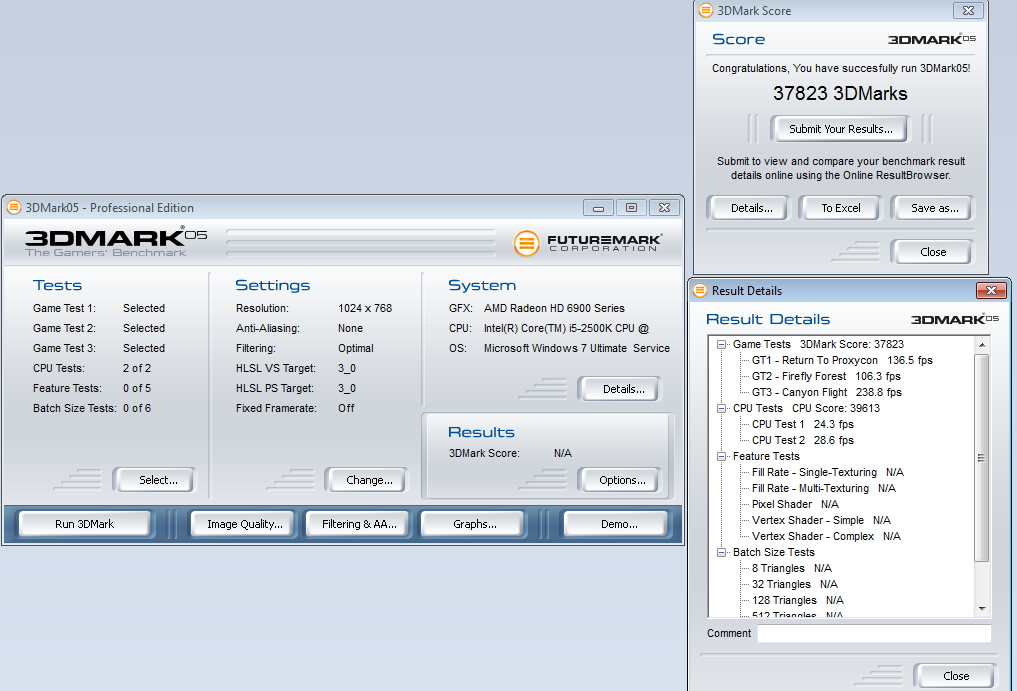Select 32 Triangles row

click(795, 585)
